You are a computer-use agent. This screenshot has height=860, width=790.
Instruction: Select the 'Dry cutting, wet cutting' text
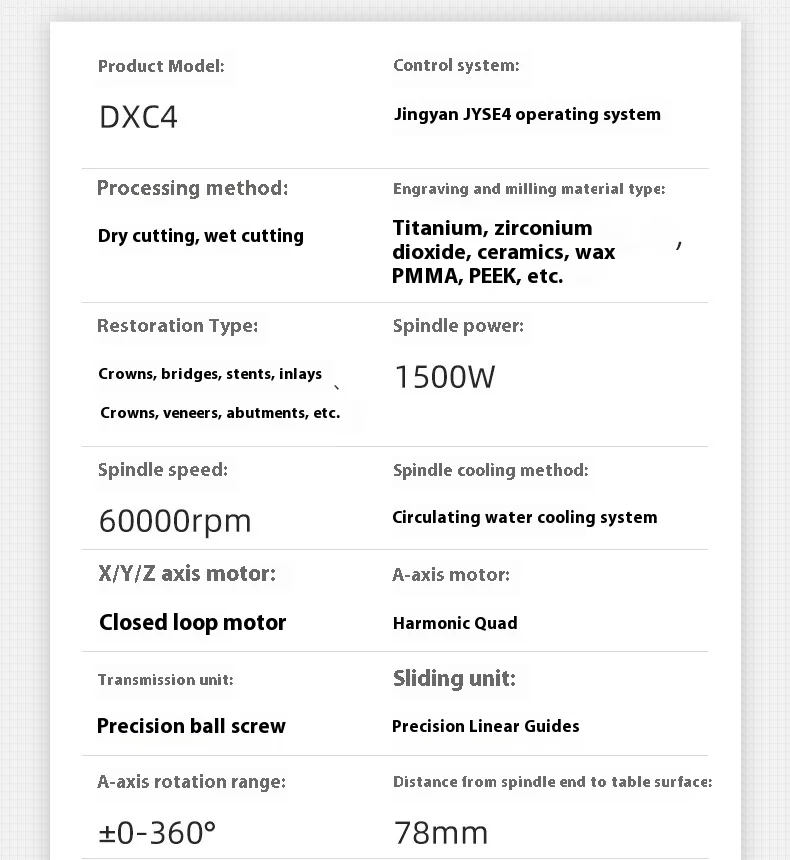[x=201, y=236]
